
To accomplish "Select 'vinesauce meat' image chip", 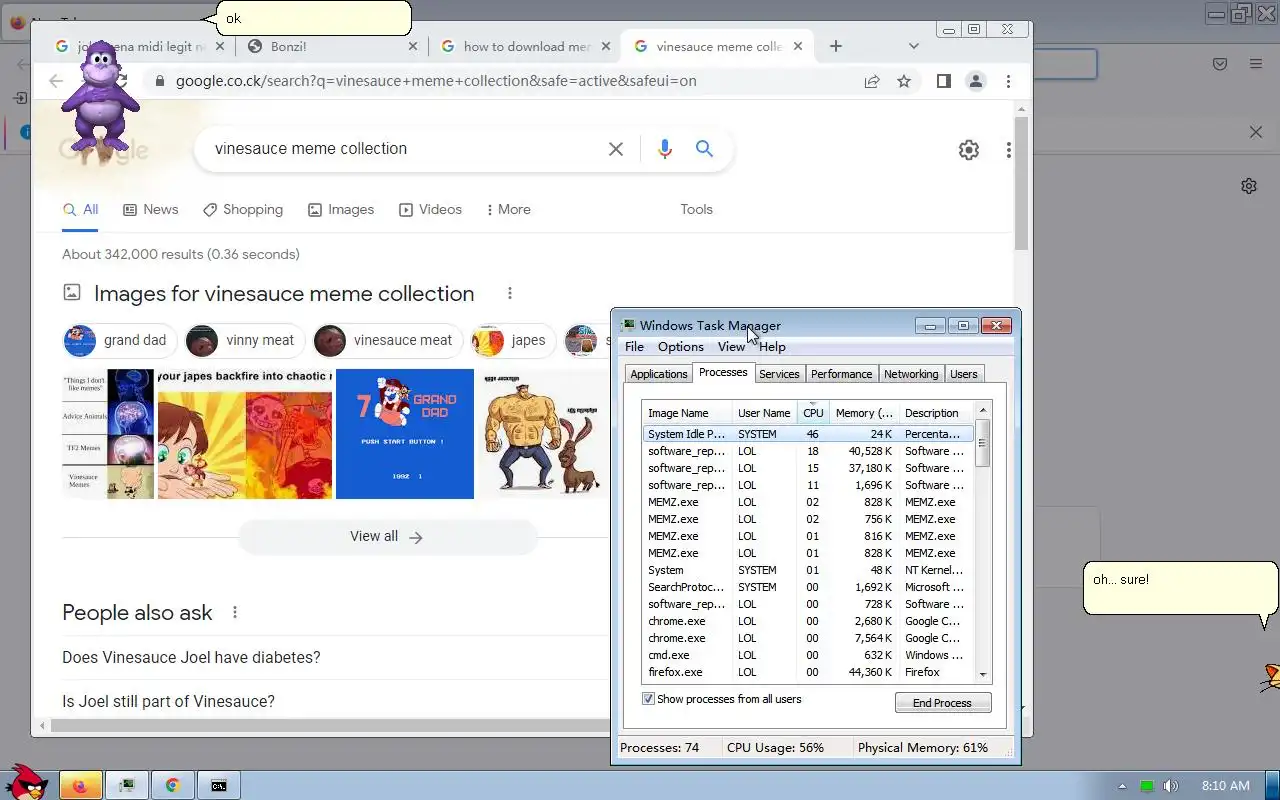I will (387, 340).
